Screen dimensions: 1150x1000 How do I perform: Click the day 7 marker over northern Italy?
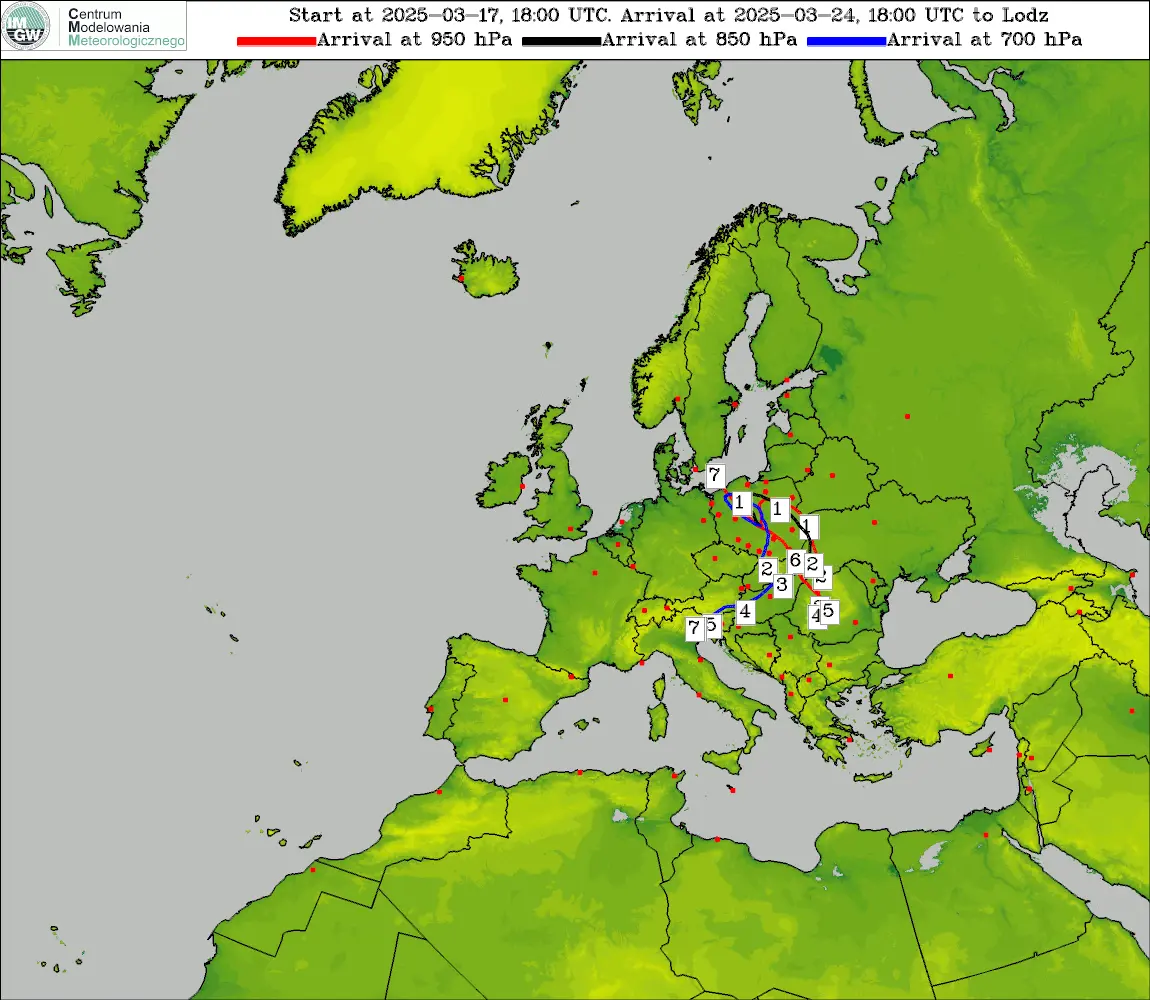click(x=694, y=628)
